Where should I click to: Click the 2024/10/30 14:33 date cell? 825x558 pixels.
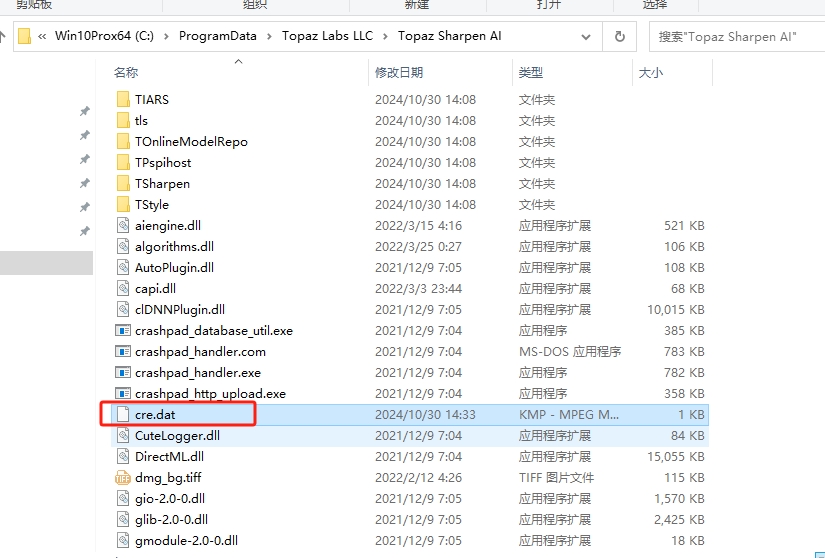pyautogui.click(x=425, y=414)
